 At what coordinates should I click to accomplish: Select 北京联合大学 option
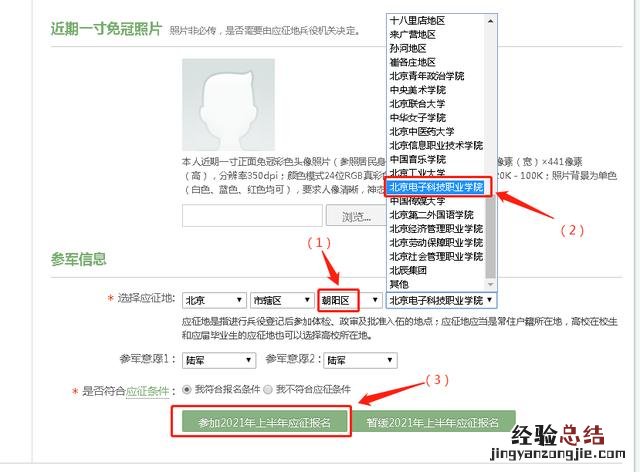click(x=436, y=104)
